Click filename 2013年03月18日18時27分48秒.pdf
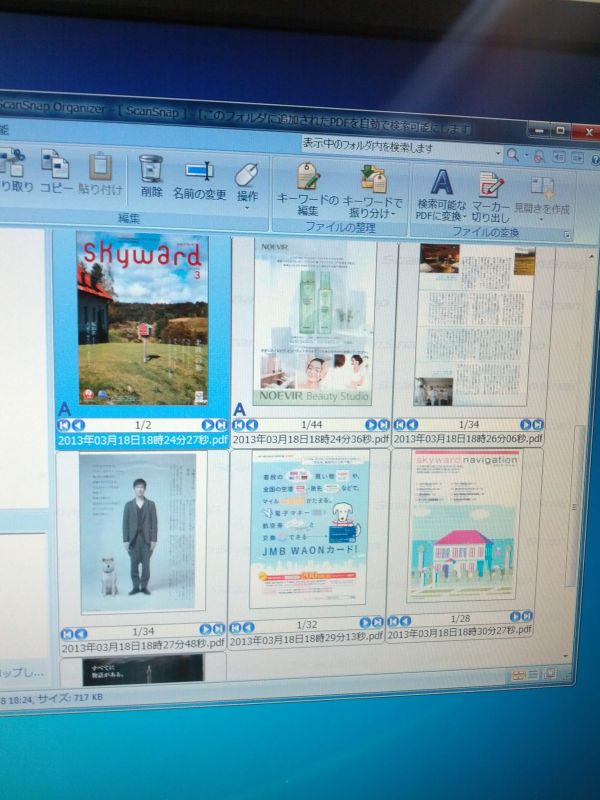 143,645
